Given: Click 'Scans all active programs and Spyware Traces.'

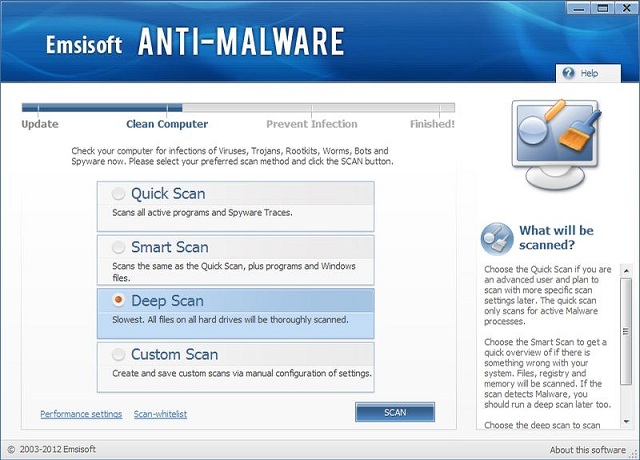Looking at the screenshot, I should click(202, 213).
